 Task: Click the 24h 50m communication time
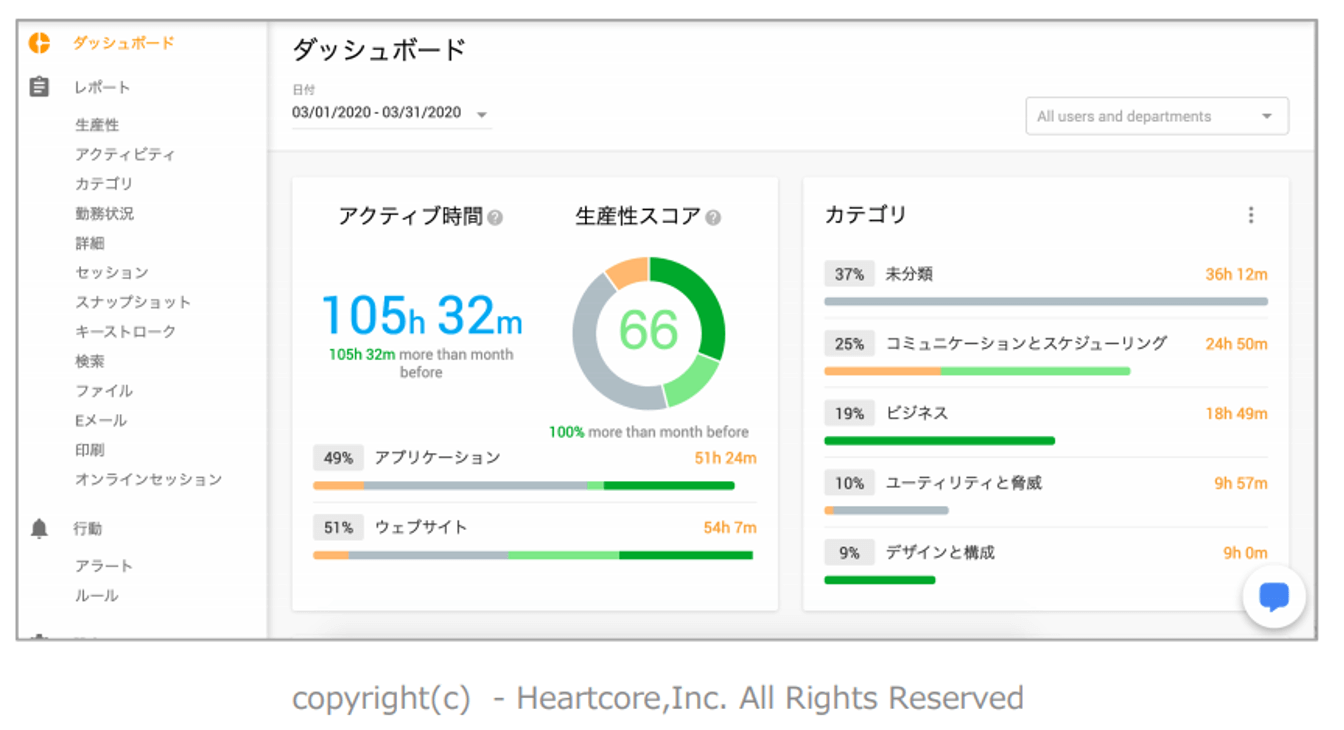(1236, 344)
